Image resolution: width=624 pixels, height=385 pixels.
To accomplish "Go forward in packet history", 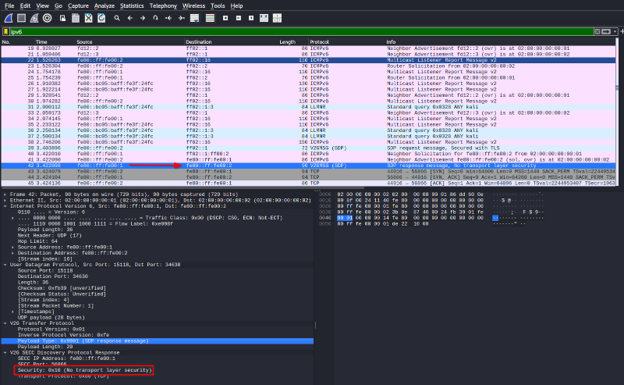I will pyautogui.click(x=142, y=18).
